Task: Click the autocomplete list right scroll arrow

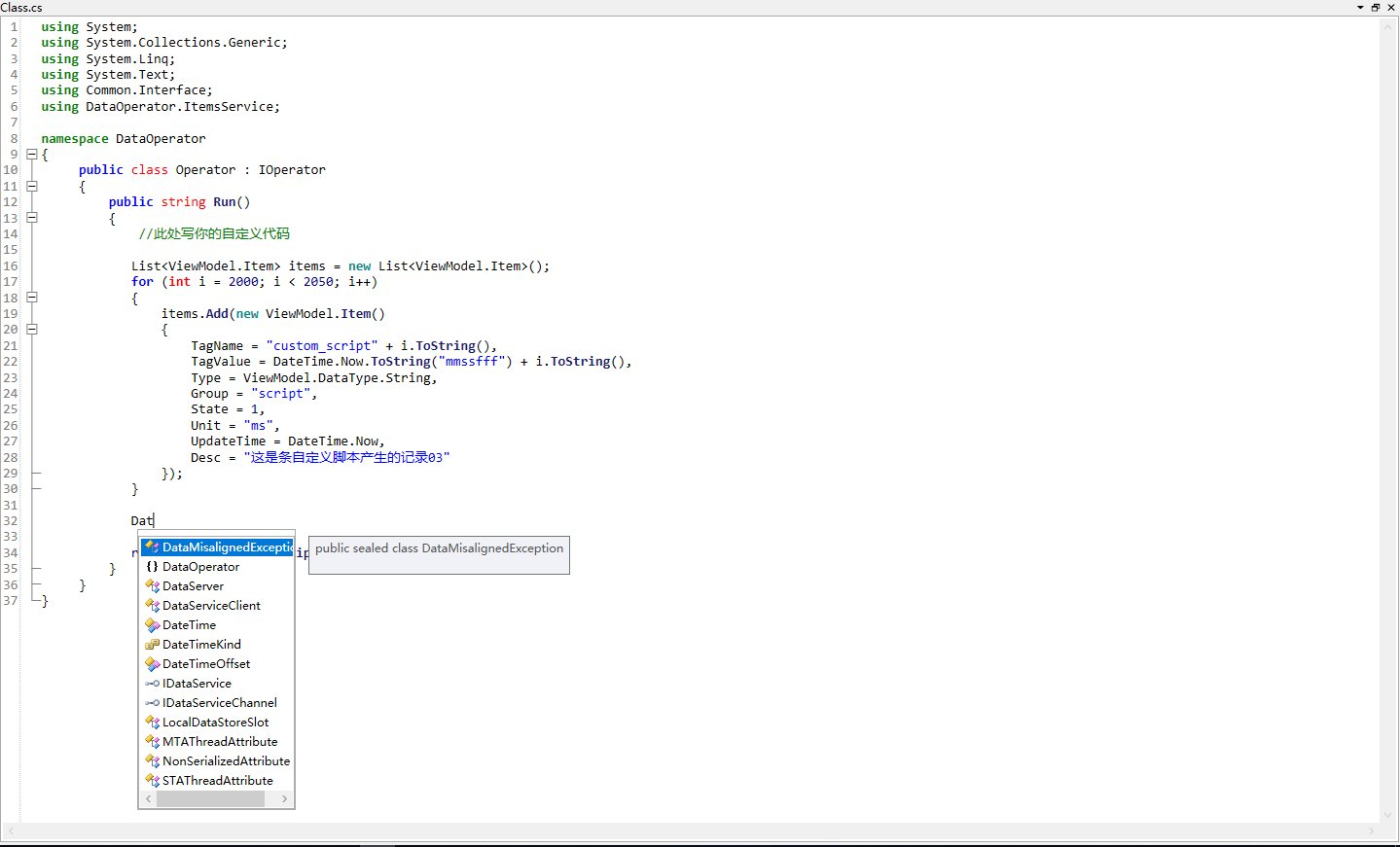Action: click(x=284, y=798)
